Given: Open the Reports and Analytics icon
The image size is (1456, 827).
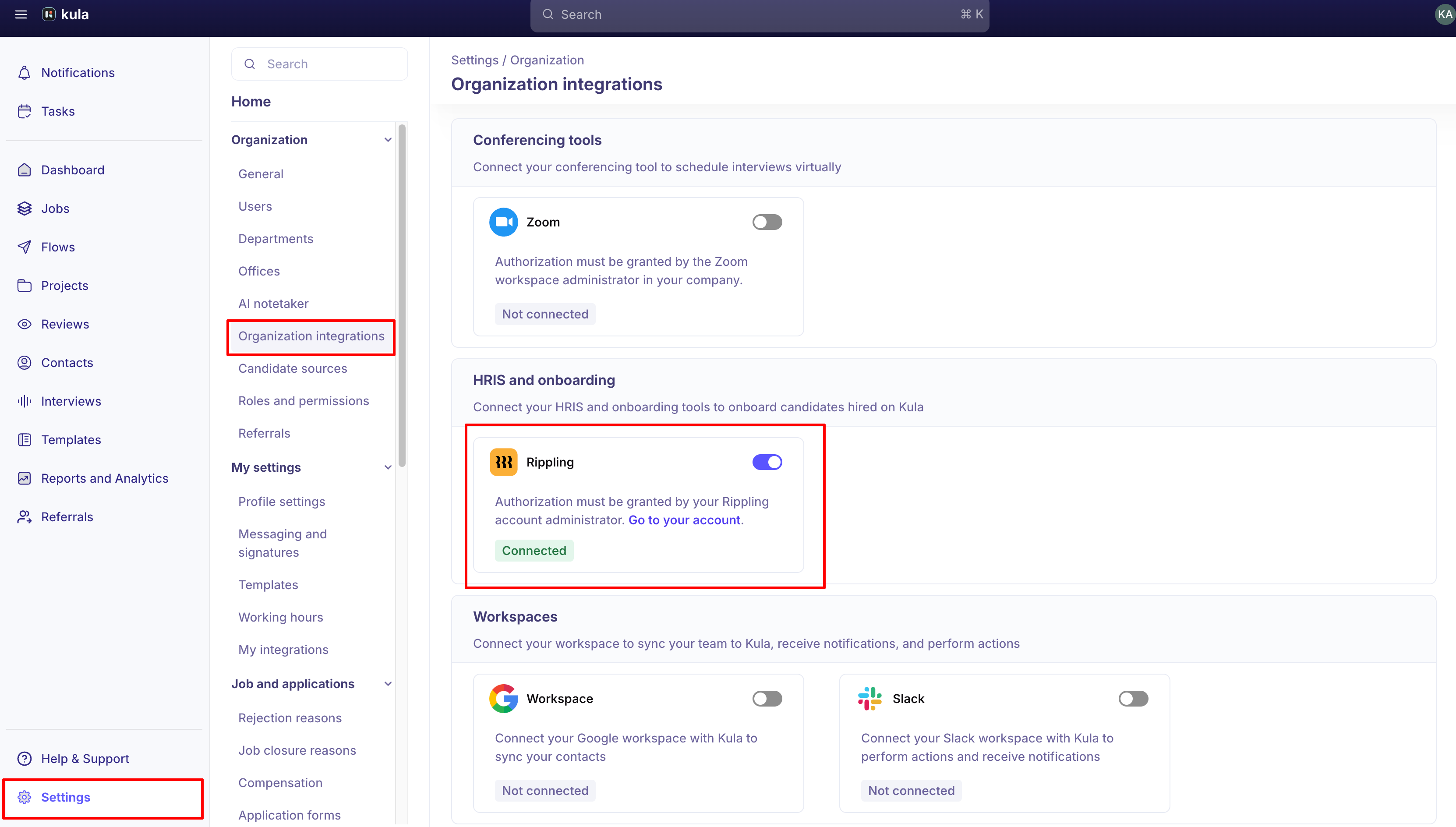Looking at the screenshot, I should [x=25, y=478].
